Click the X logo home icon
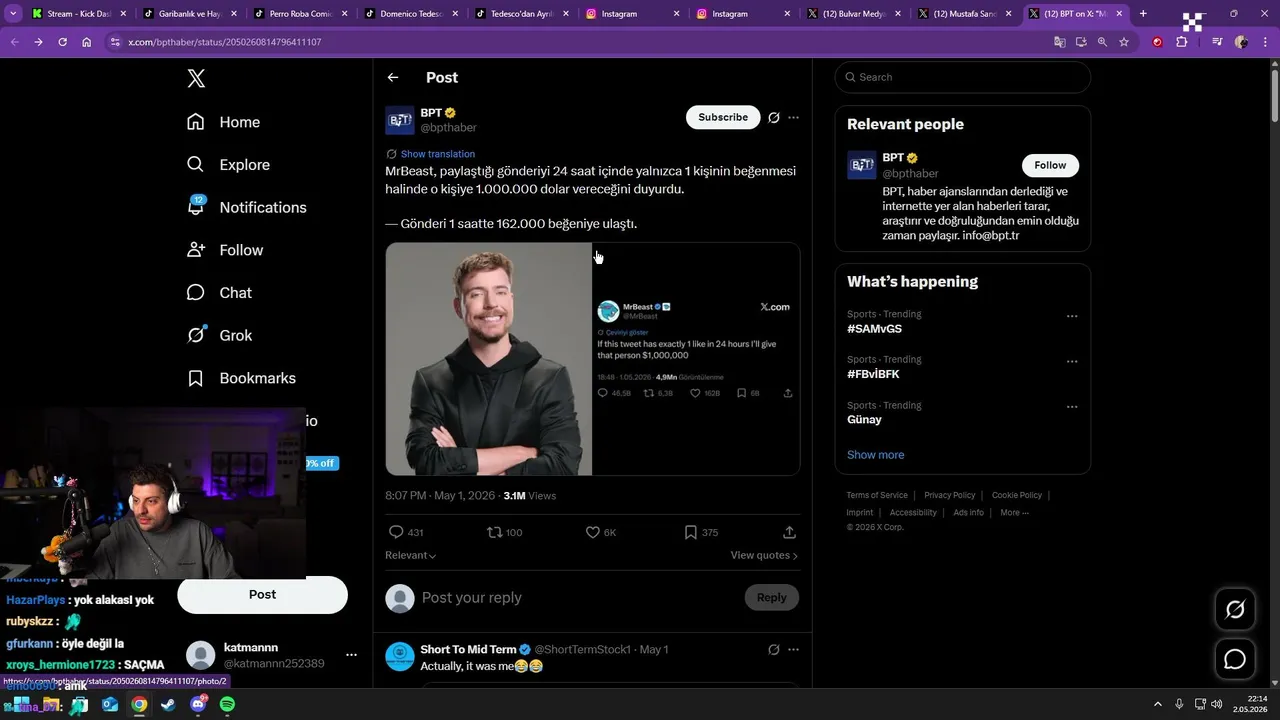1280x720 pixels. tap(196, 79)
